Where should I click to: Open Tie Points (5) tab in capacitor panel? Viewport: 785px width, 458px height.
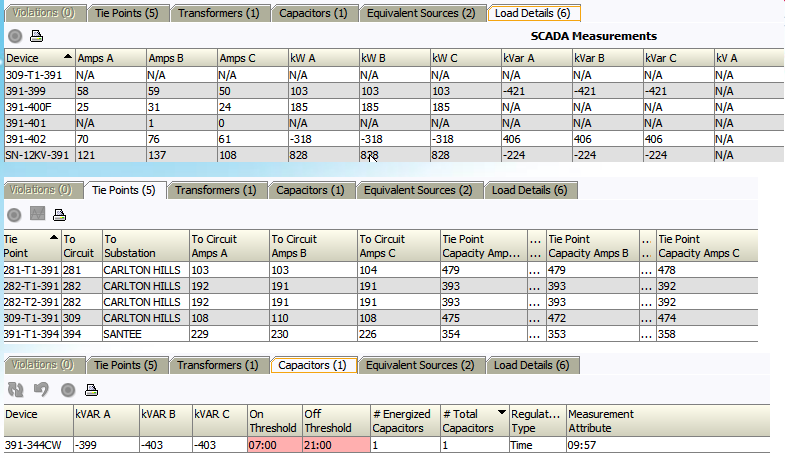126,365
